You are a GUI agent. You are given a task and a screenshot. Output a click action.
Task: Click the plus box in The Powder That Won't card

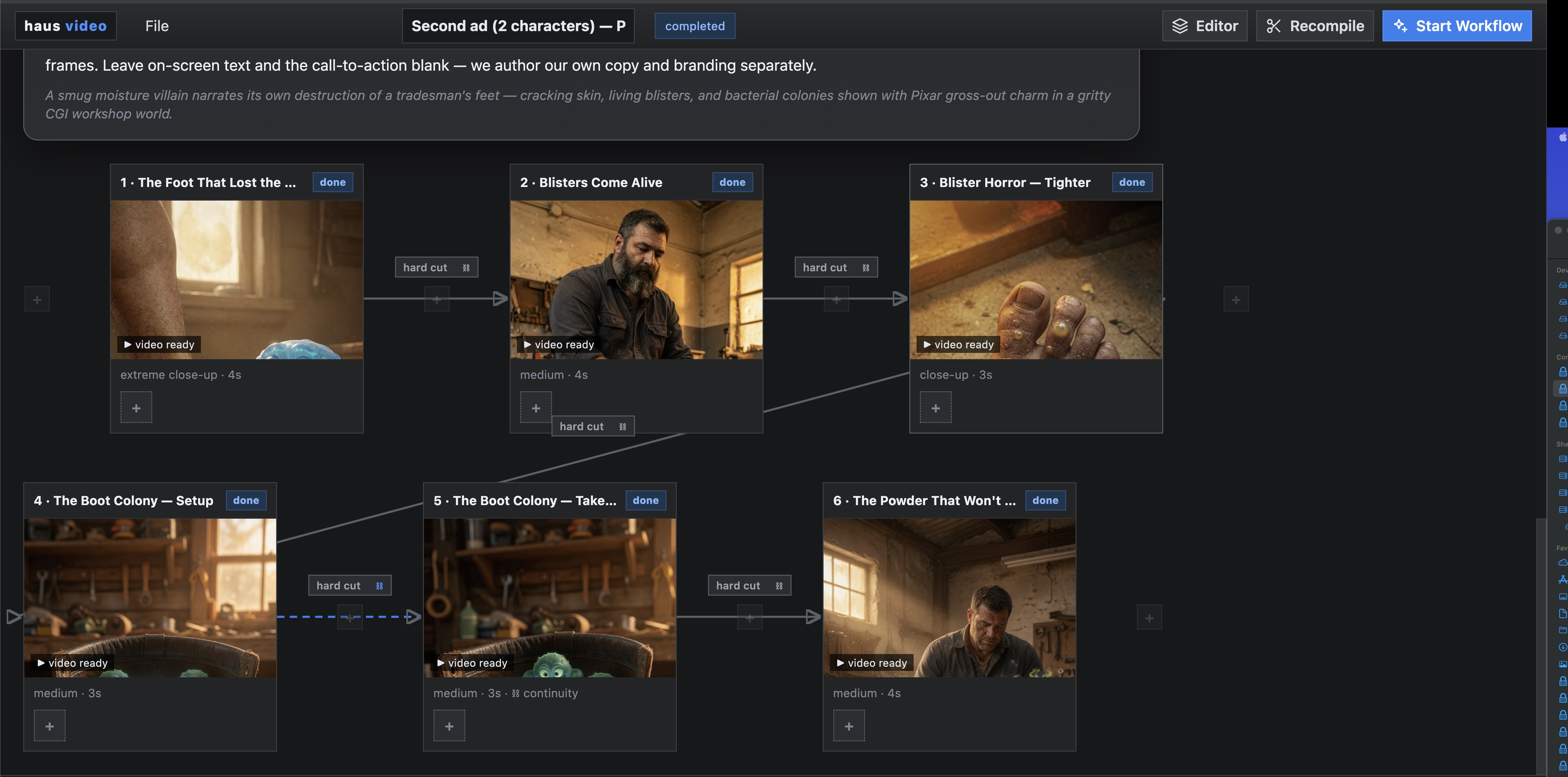click(849, 726)
